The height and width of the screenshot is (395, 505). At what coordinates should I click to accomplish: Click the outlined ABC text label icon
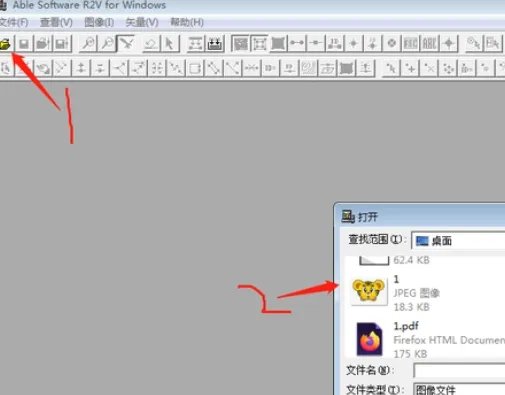click(429, 44)
